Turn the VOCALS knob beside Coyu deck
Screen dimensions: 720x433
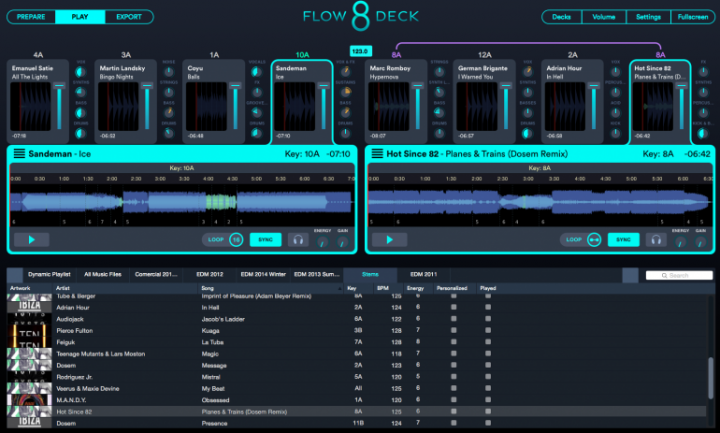tap(257, 72)
